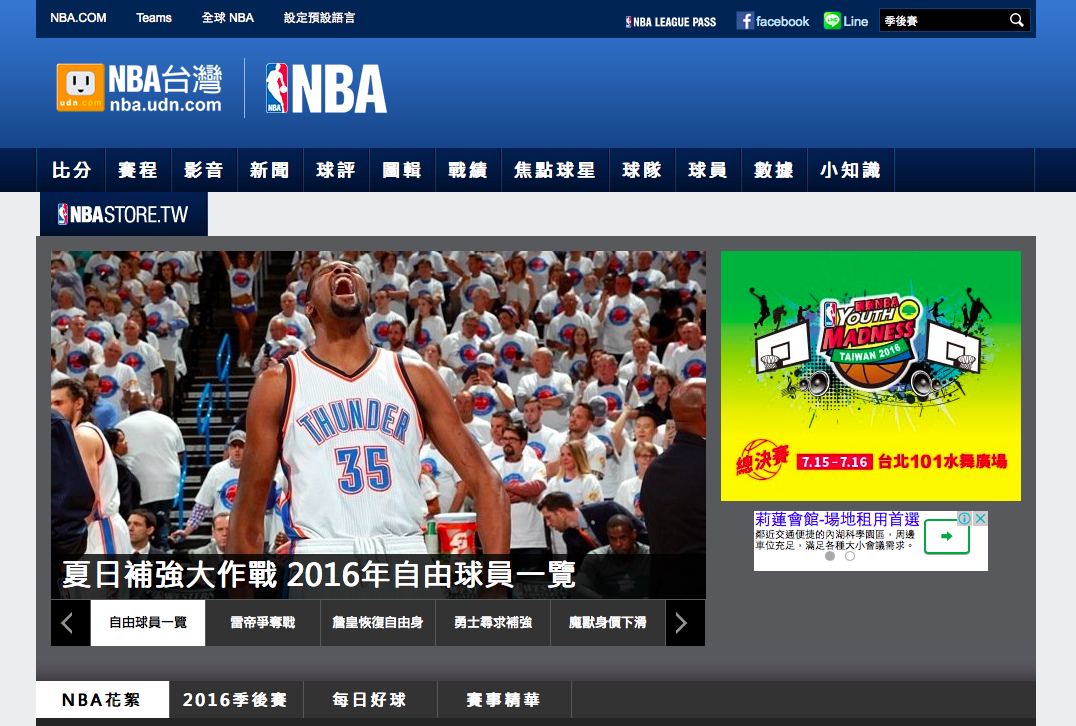Switch to 2016季後賽 tab
Viewport: 1076px width, 726px height.
point(235,700)
